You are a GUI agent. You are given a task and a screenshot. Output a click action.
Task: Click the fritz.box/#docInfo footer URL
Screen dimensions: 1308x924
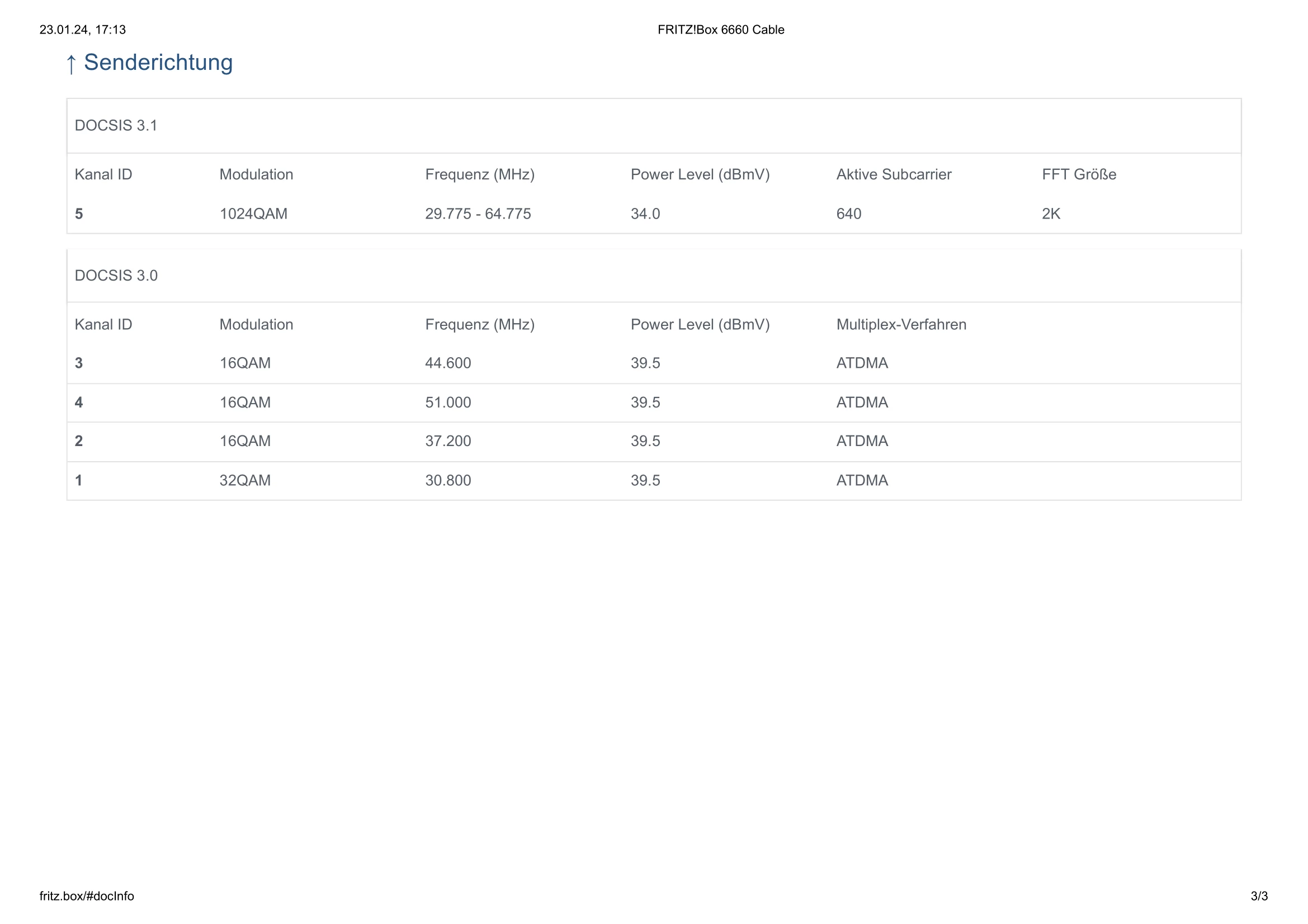(x=87, y=896)
